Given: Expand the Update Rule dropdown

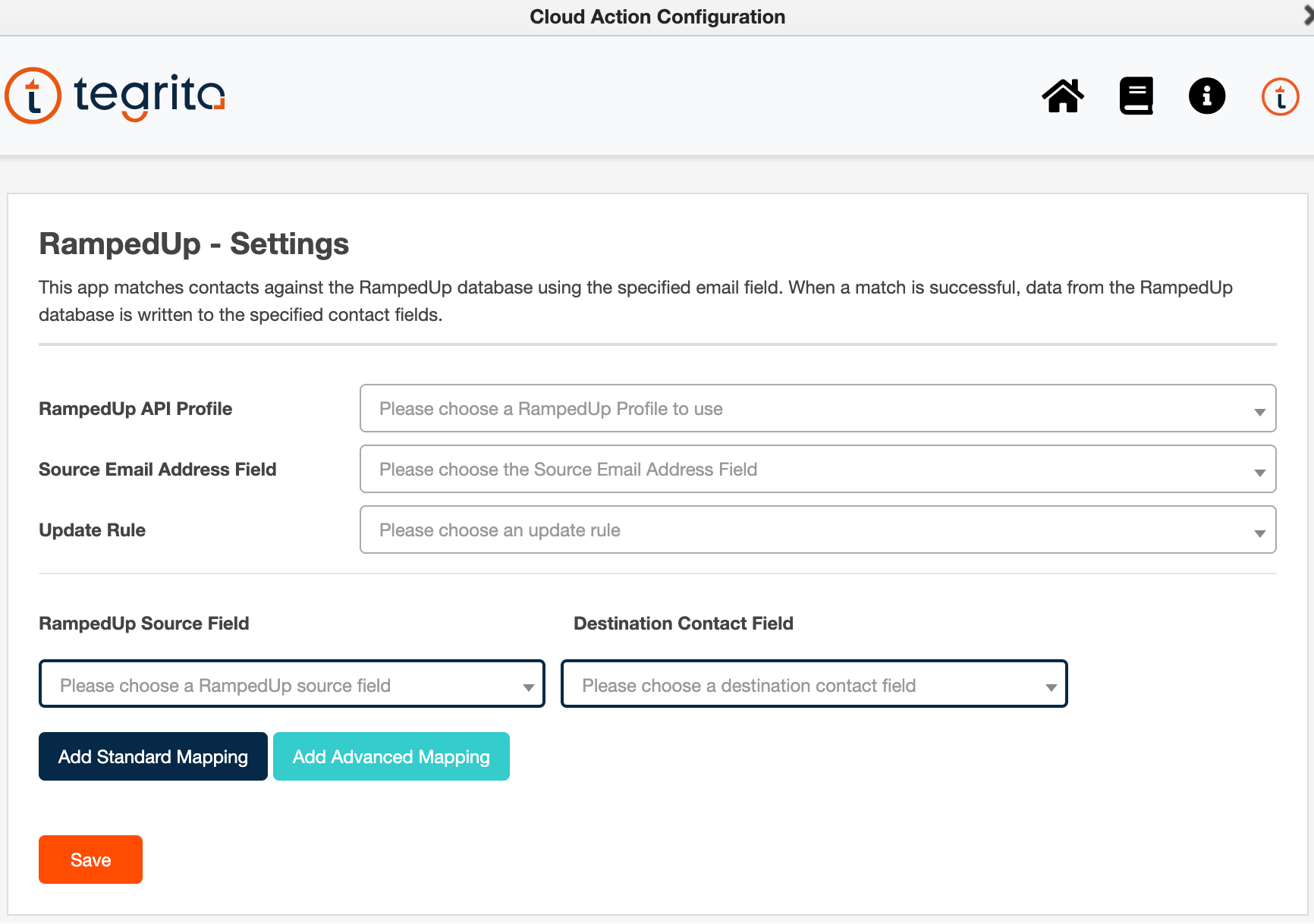Looking at the screenshot, I should click(x=818, y=530).
